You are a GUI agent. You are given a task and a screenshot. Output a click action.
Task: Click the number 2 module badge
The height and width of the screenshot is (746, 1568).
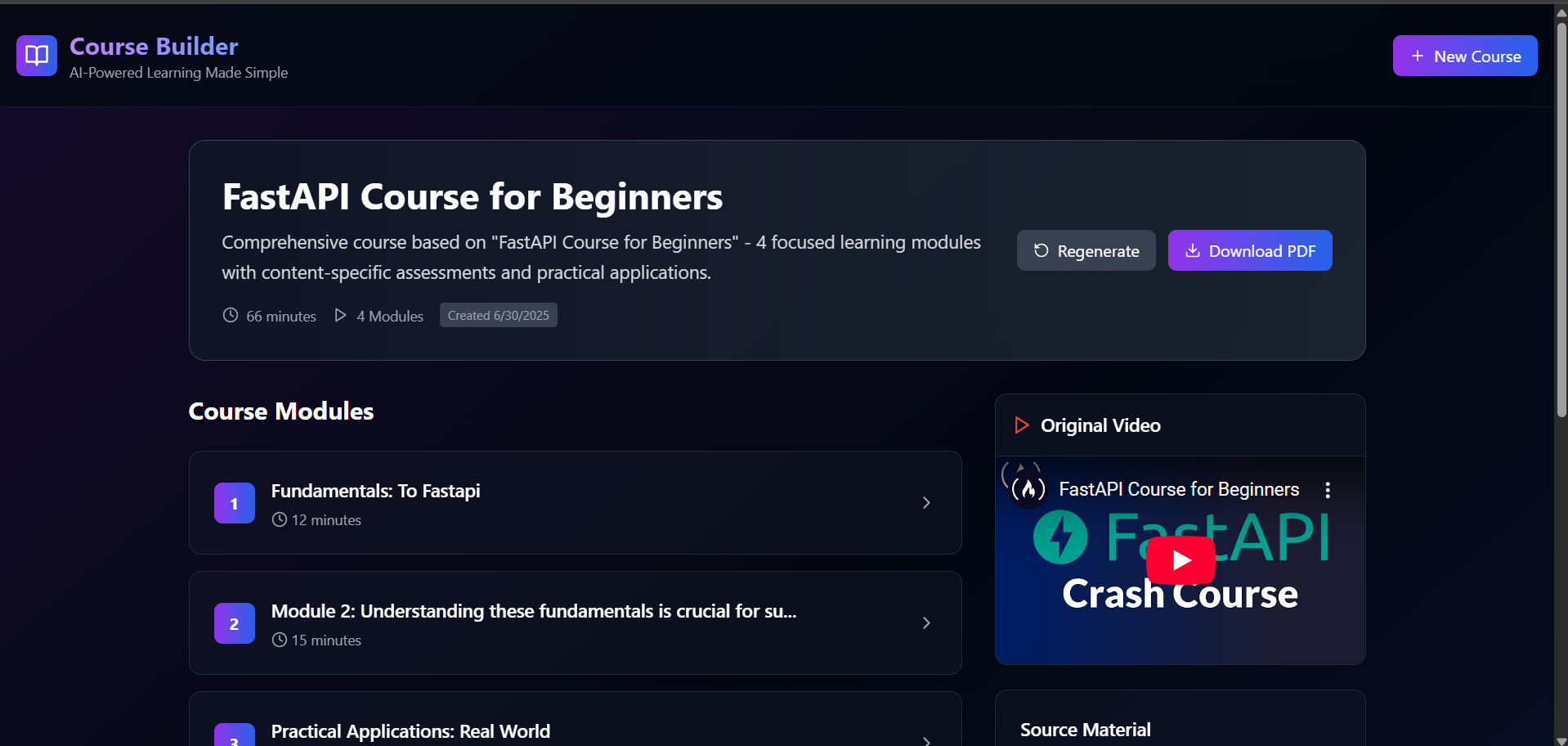coord(235,623)
